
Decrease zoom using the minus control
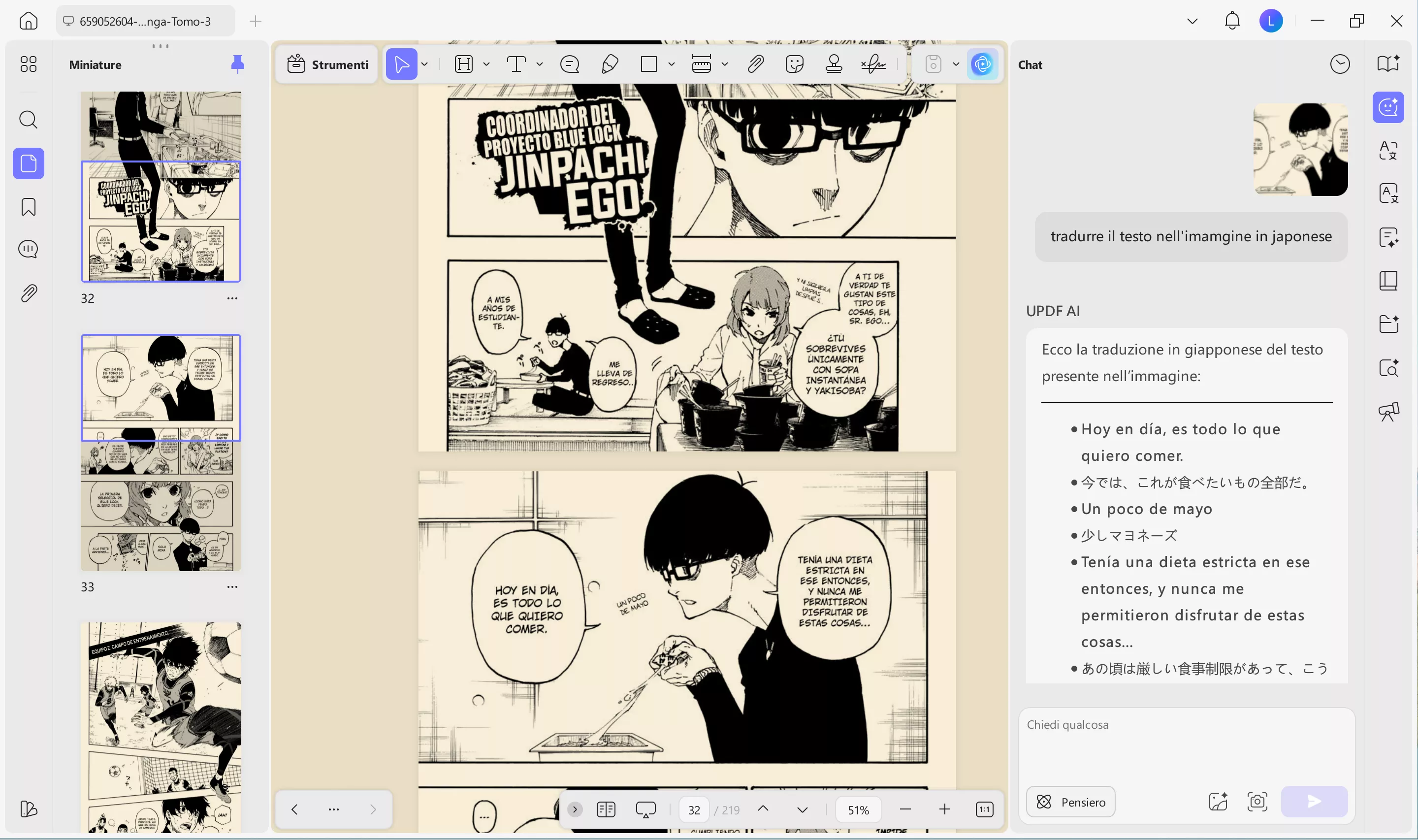[x=905, y=809]
